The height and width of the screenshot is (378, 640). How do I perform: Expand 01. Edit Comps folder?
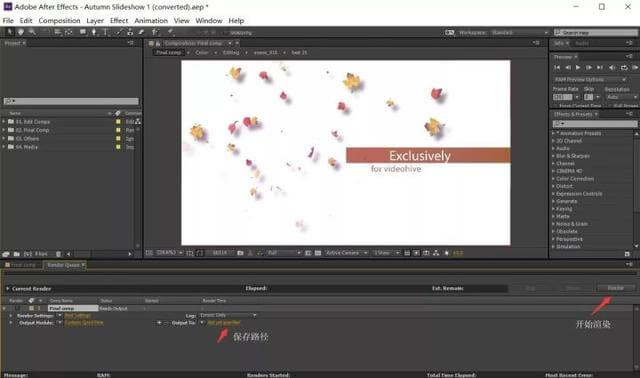4,122
